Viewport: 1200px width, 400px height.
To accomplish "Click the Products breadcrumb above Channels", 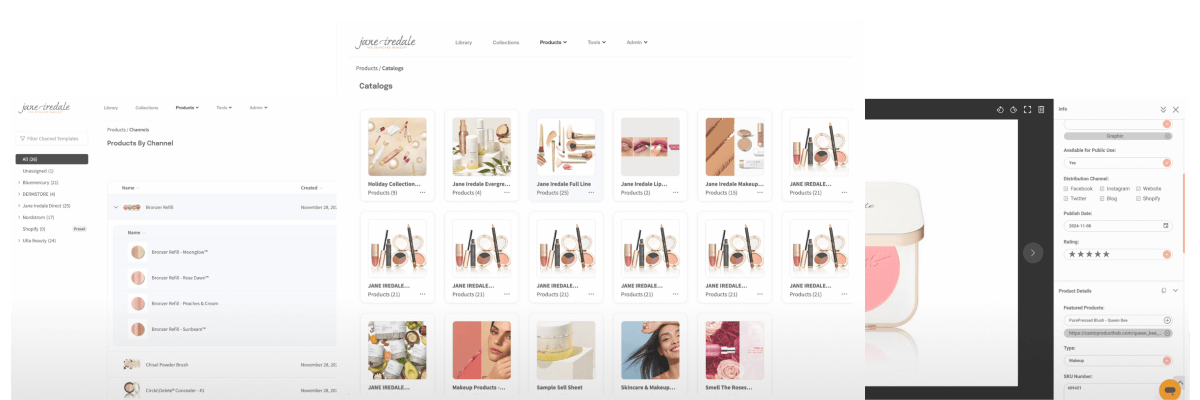I will 116,130.
